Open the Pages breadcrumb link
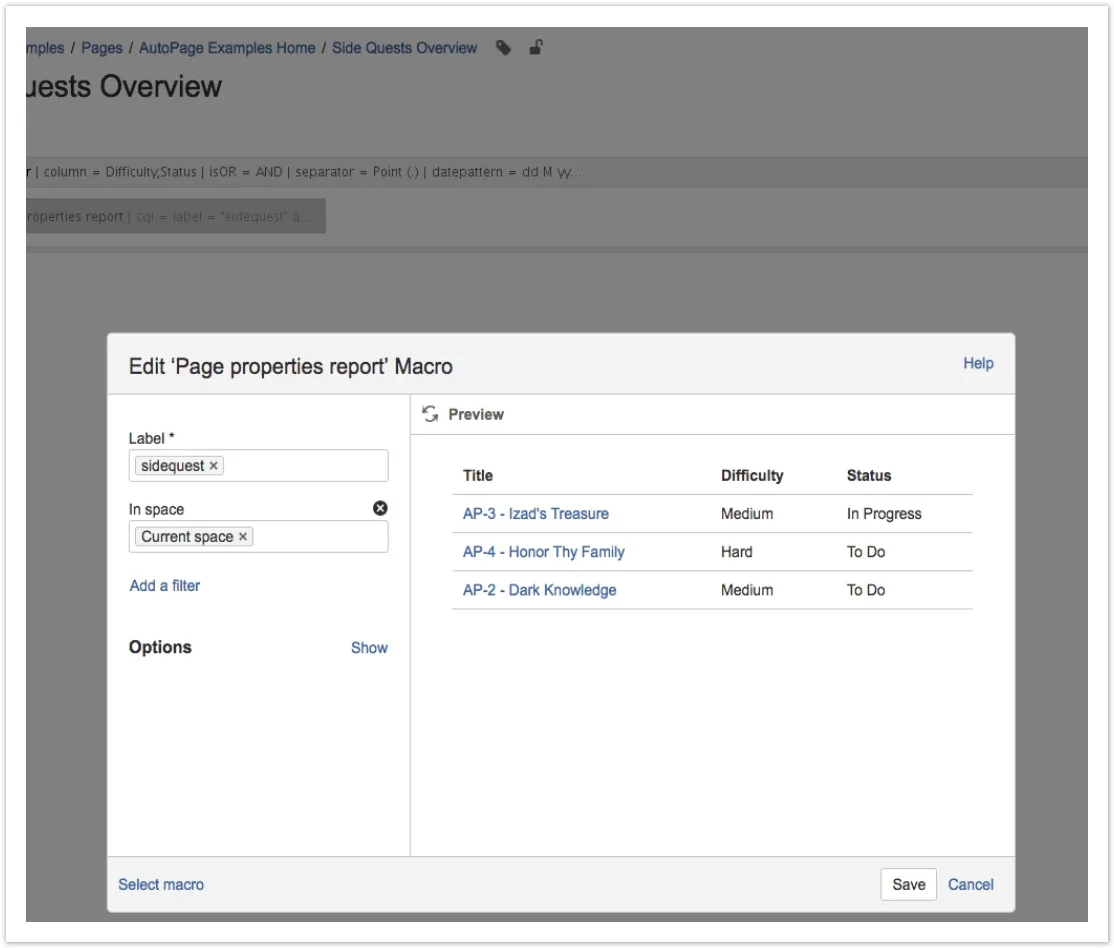This screenshot has height=948, width=1114. (x=102, y=48)
